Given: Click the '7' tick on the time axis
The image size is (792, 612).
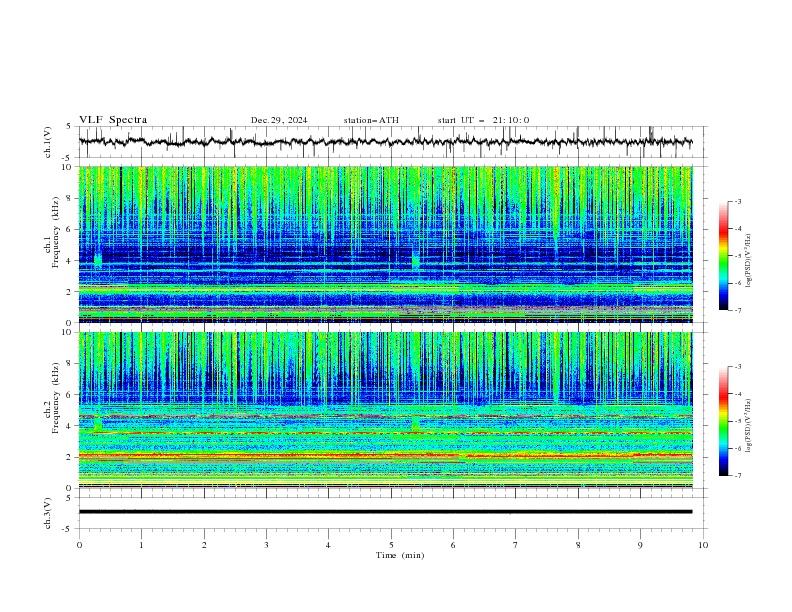Looking at the screenshot, I should pyautogui.click(x=516, y=545).
